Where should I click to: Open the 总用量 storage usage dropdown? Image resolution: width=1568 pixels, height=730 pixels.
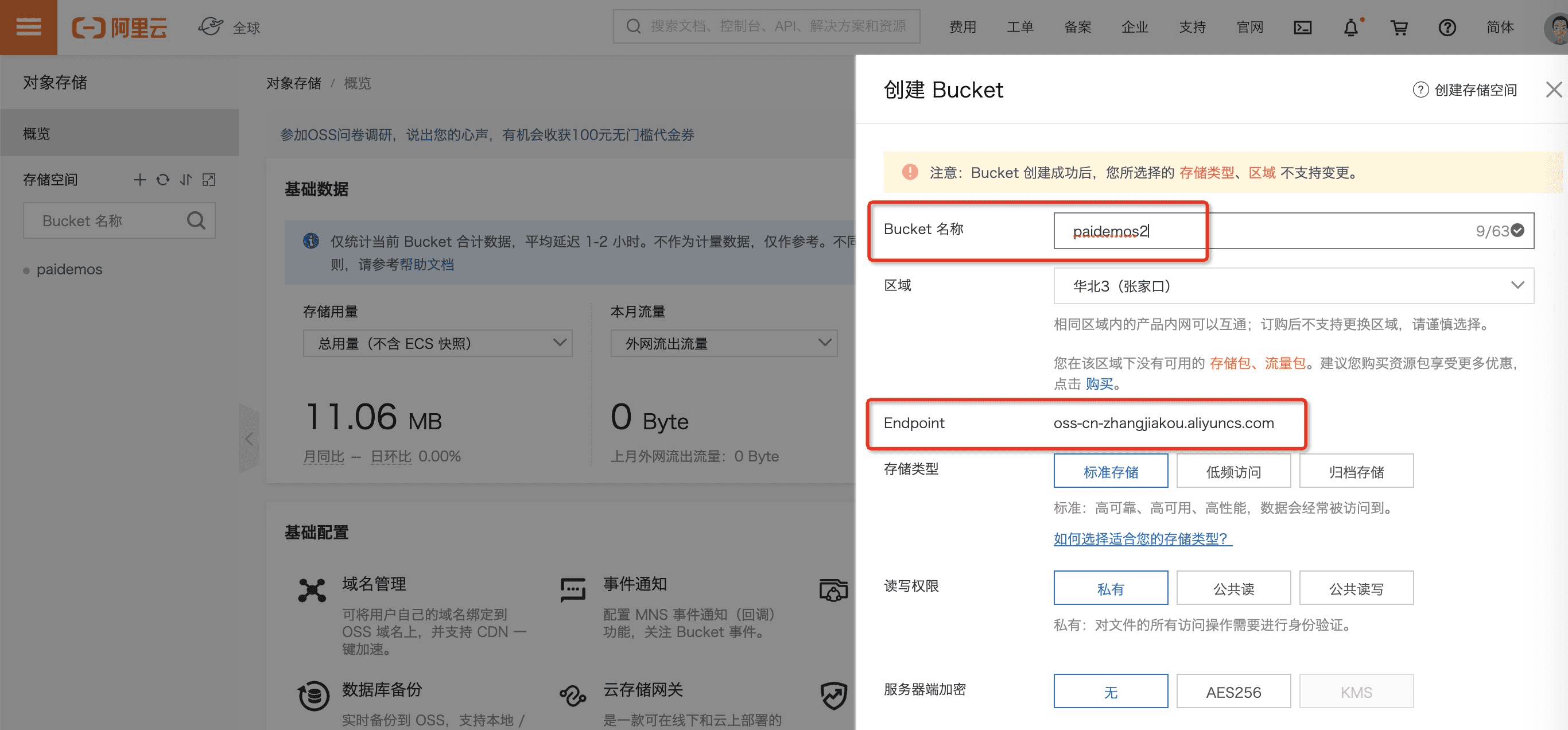coord(437,343)
